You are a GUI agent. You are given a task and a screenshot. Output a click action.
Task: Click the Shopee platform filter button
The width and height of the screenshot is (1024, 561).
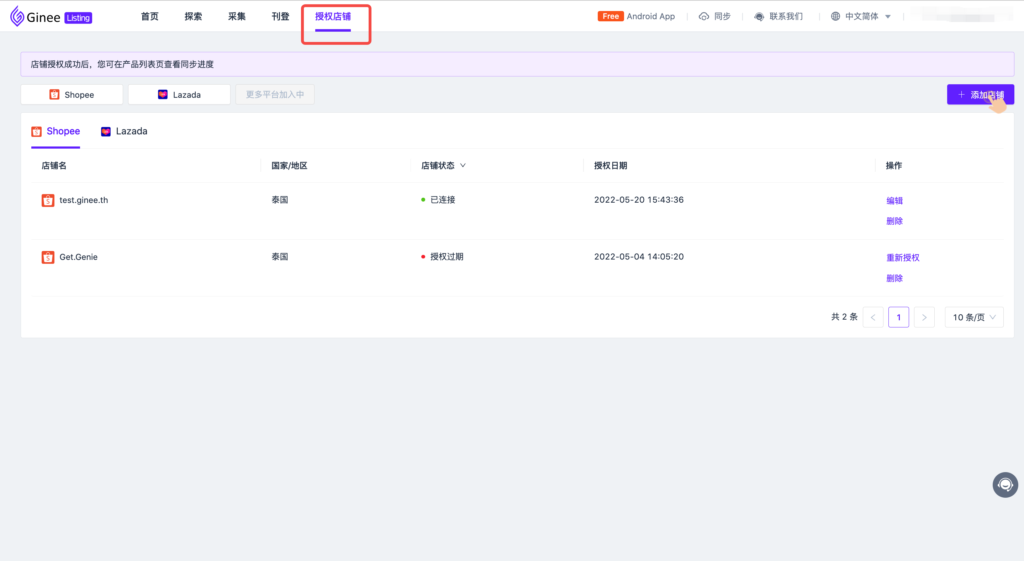72,94
